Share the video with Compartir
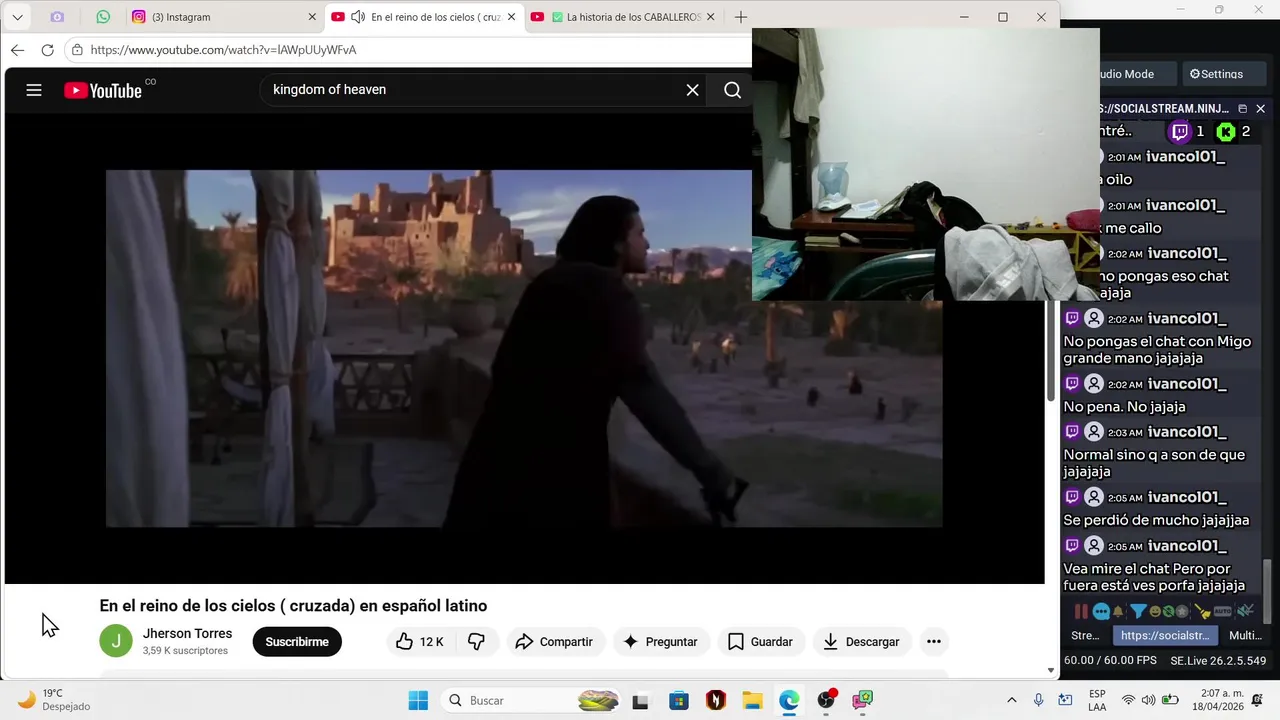Image resolution: width=1280 pixels, height=720 pixels. [554, 642]
